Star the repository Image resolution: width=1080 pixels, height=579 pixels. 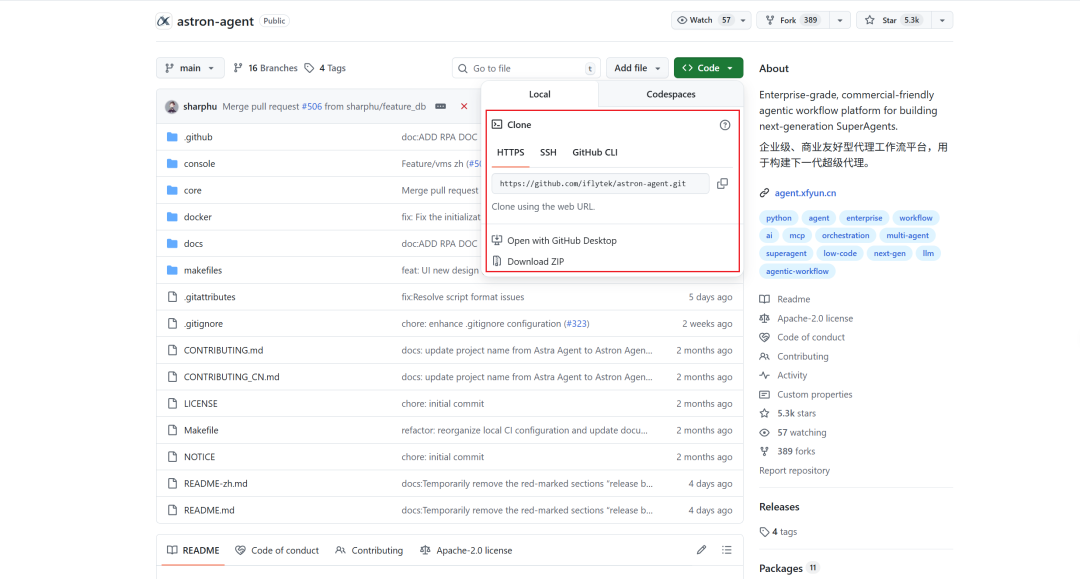(894, 21)
